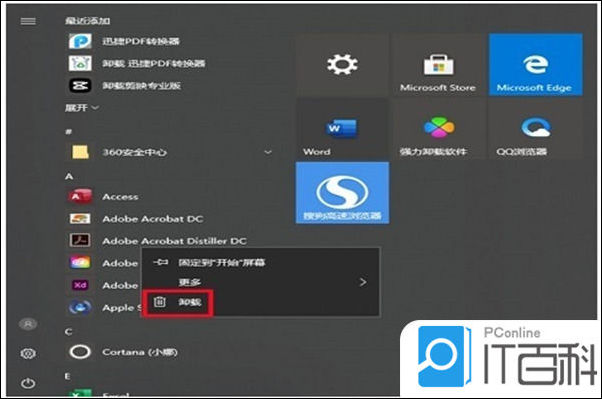
Task: Open the 强力卸载软件 tile
Action: (x=438, y=129)
